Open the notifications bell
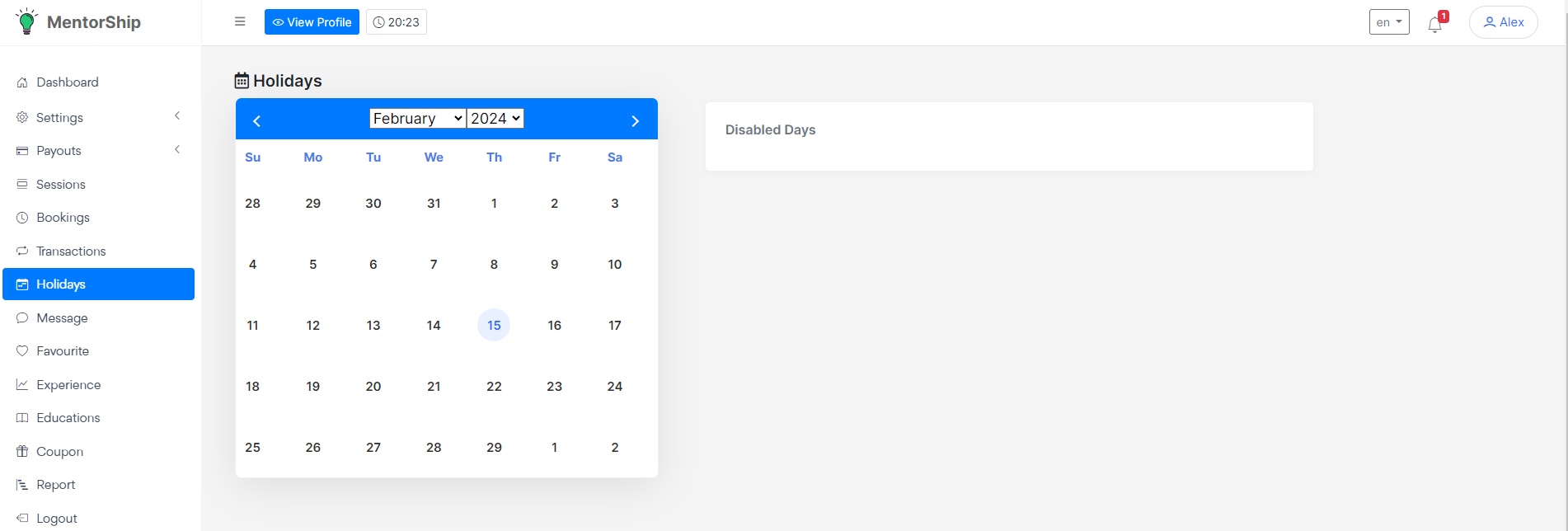The width and height of the screenshot is (1568, 531). (1434, 25)
